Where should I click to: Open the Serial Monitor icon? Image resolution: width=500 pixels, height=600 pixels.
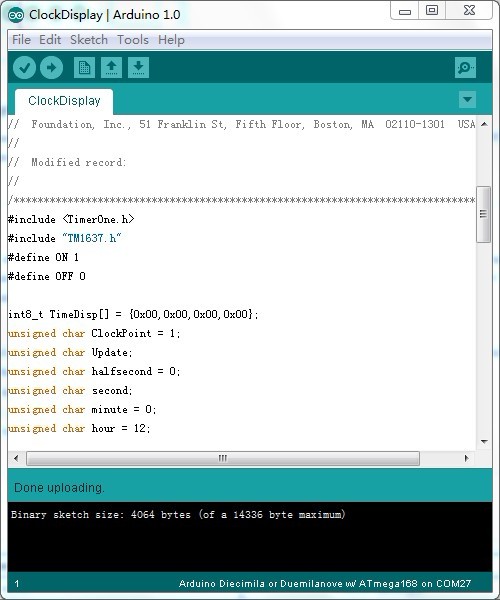click(x=465, y=68)
